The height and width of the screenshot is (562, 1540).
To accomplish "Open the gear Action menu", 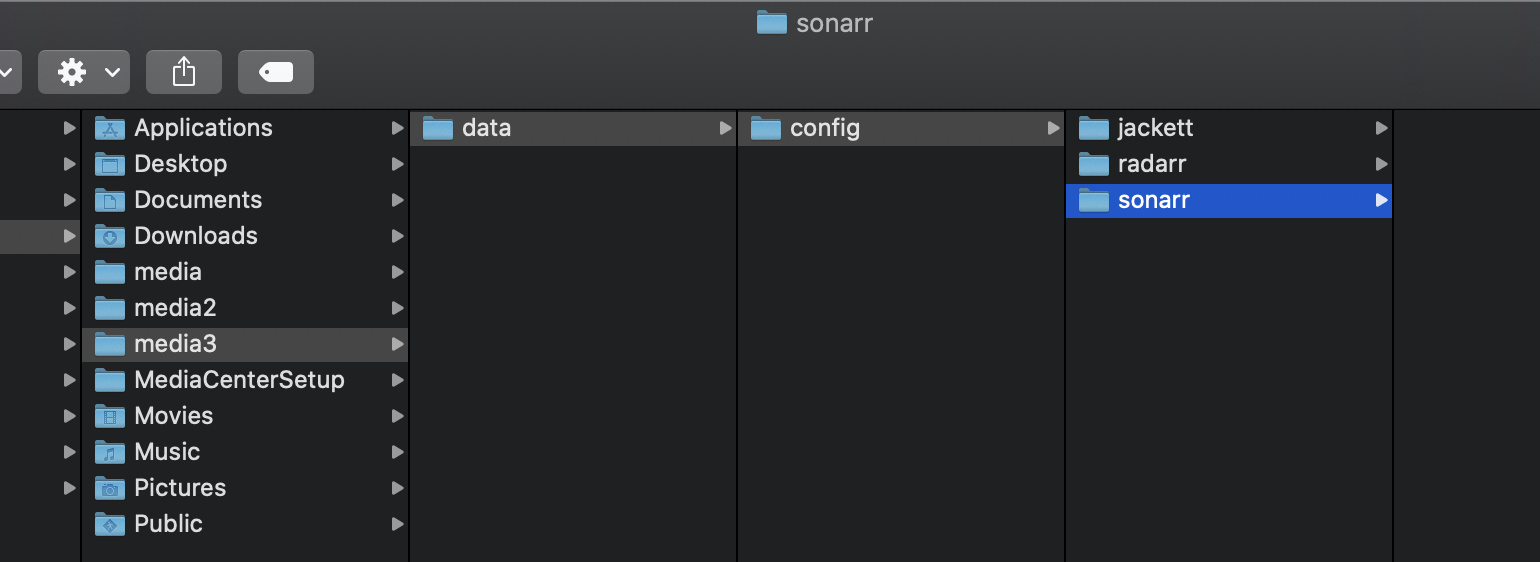I will point(84,72).
